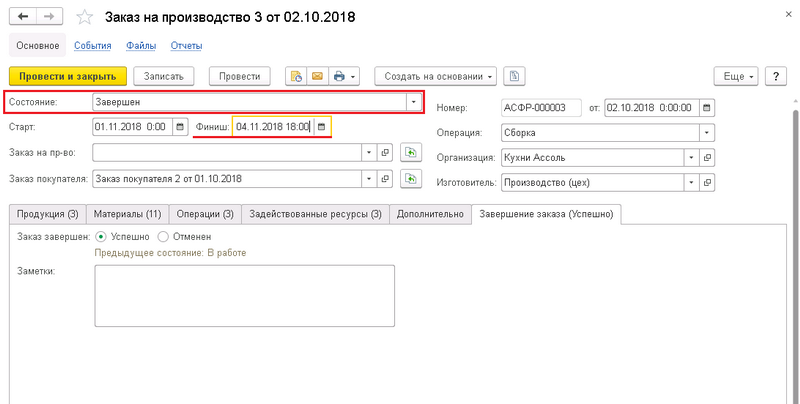Viewport: 800px width, 404px height.
Task: Open calendar picker for Старт date
Action: pyautogui.click(x=180, y=127)
